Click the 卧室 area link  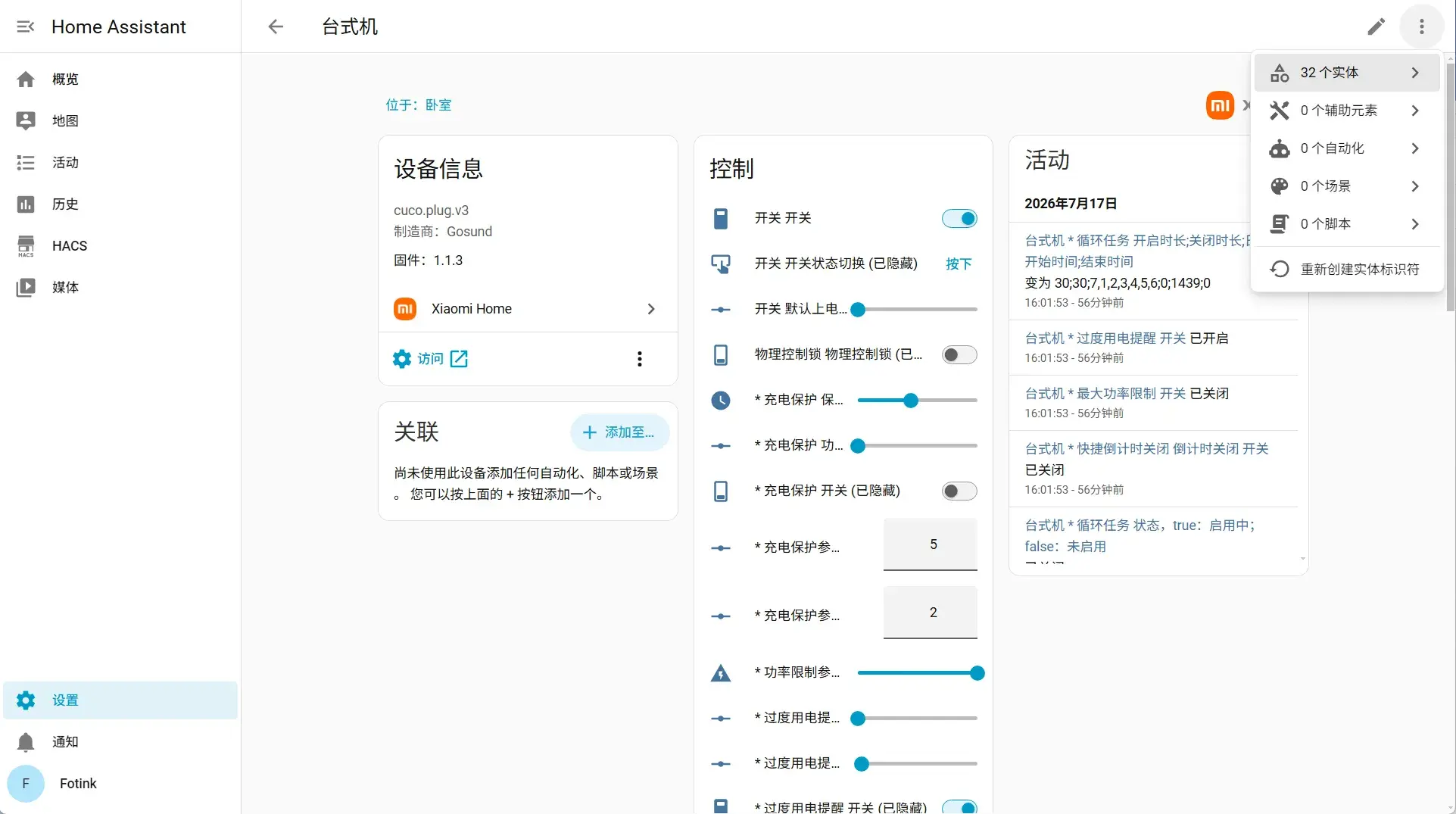click(438, 104)
